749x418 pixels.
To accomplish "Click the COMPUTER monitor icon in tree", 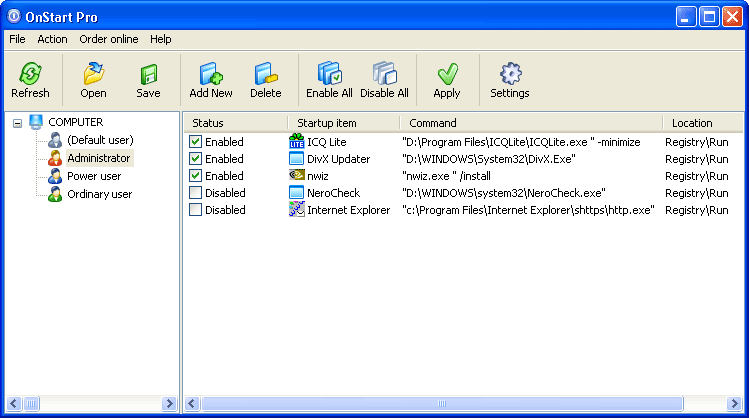I will click(x=36, y=122).
